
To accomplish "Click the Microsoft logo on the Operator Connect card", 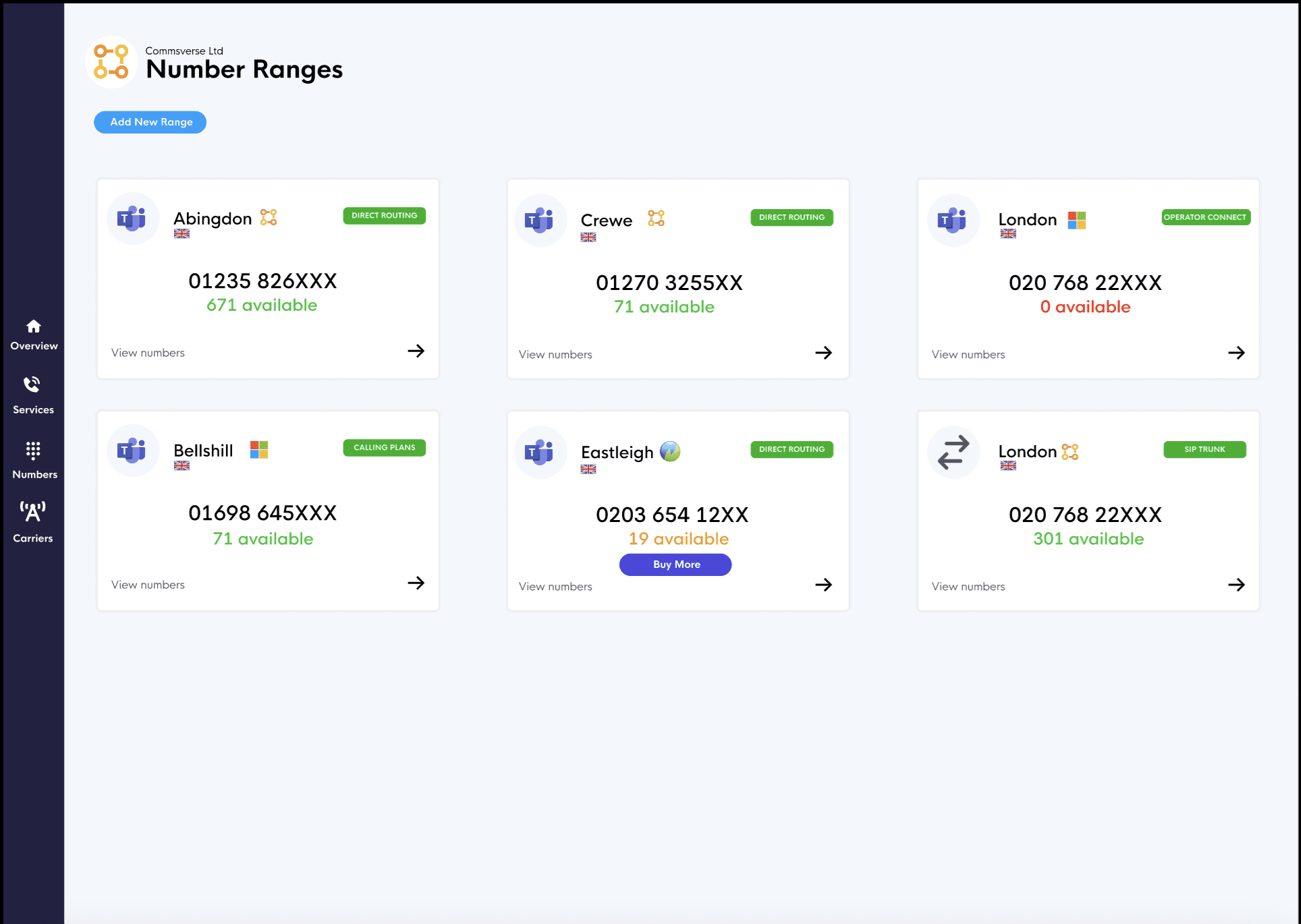I will coord(1077,219).
